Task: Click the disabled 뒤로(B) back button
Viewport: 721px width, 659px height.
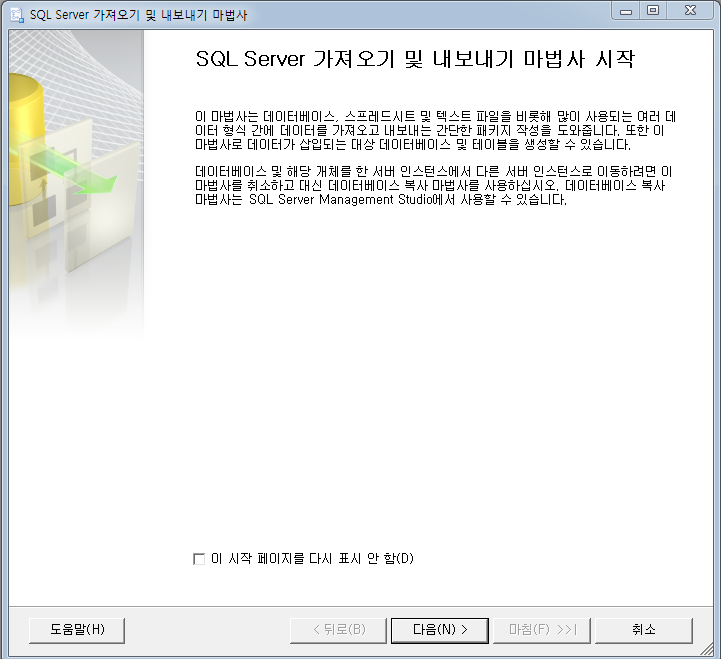Action: (338, 630)
